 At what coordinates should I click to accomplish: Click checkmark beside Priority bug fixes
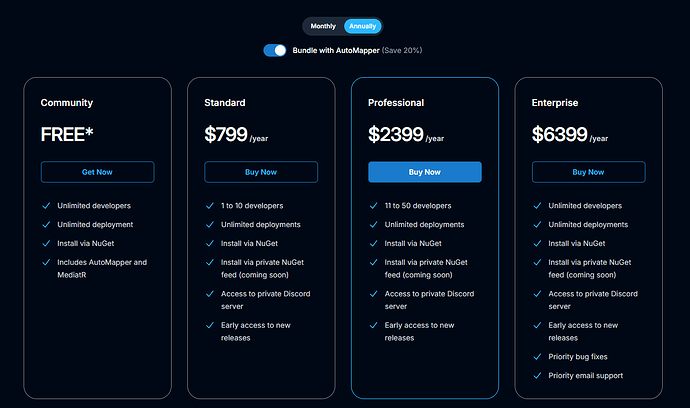click(537, 357)
